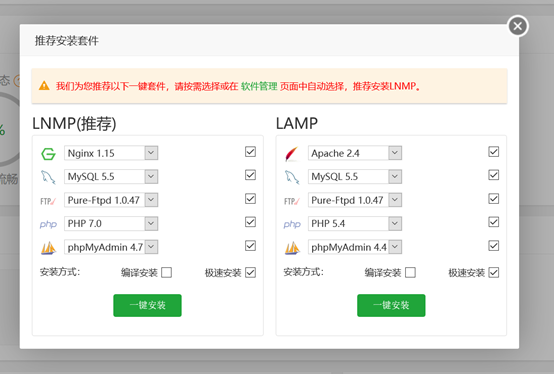
Task: Uncheck MySQL 5.5 in LNMP
Action: click(250, 175)
